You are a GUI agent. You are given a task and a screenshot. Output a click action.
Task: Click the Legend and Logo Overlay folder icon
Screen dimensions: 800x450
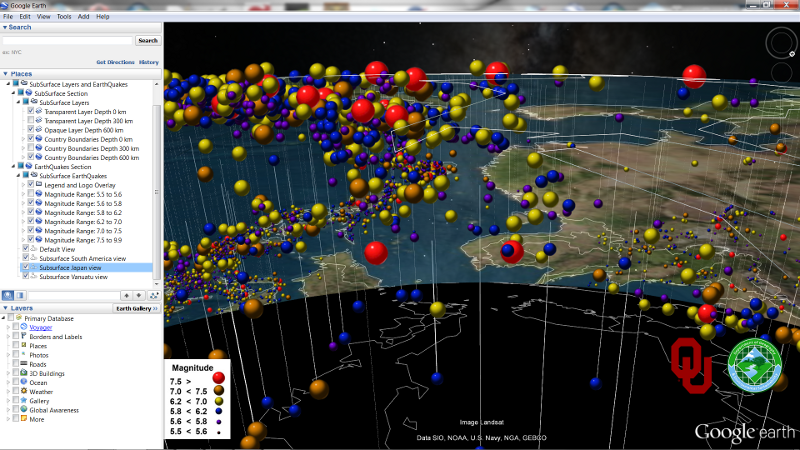click(39, 184)
